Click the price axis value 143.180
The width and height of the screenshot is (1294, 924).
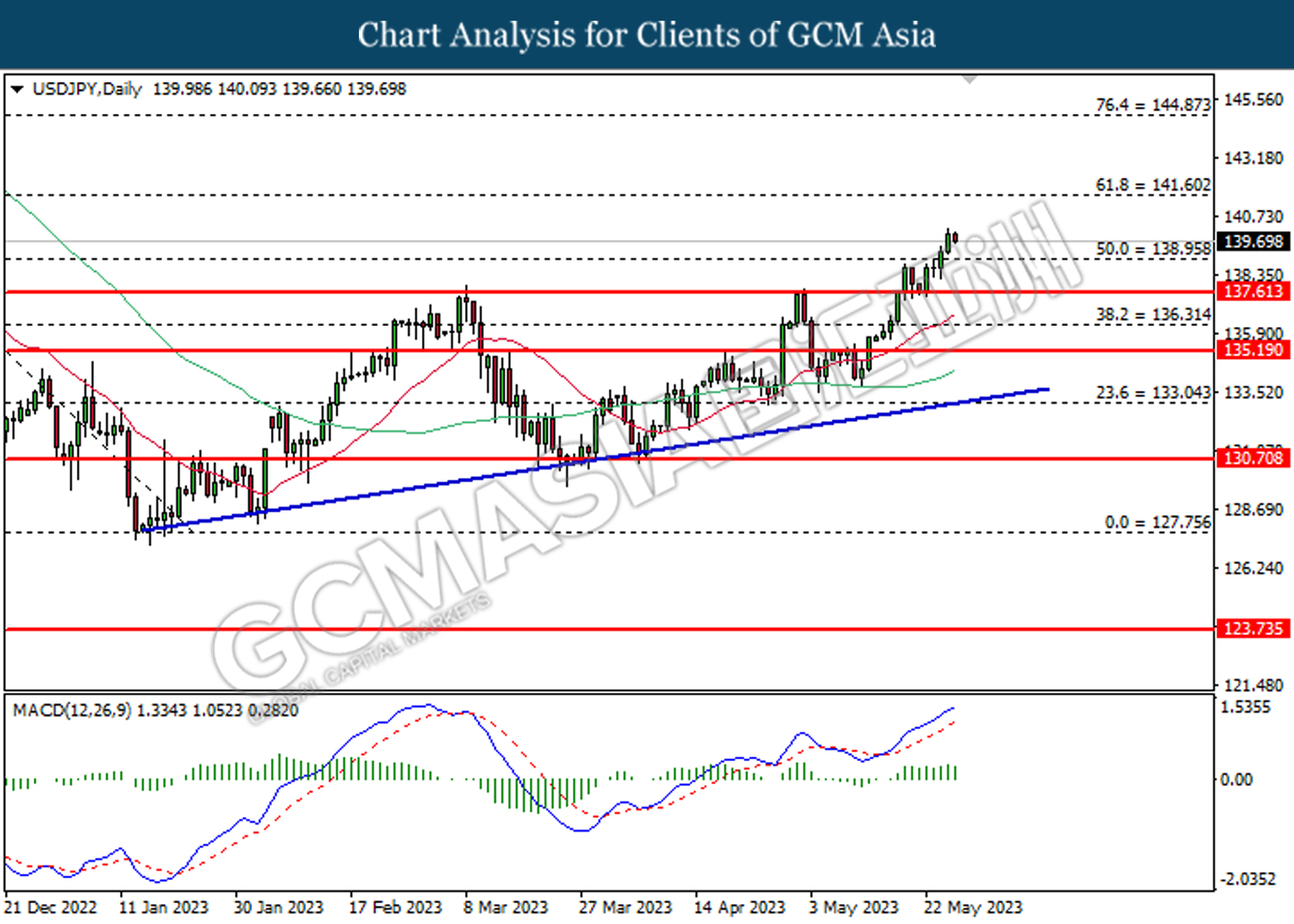click(x=1253, y=158)
